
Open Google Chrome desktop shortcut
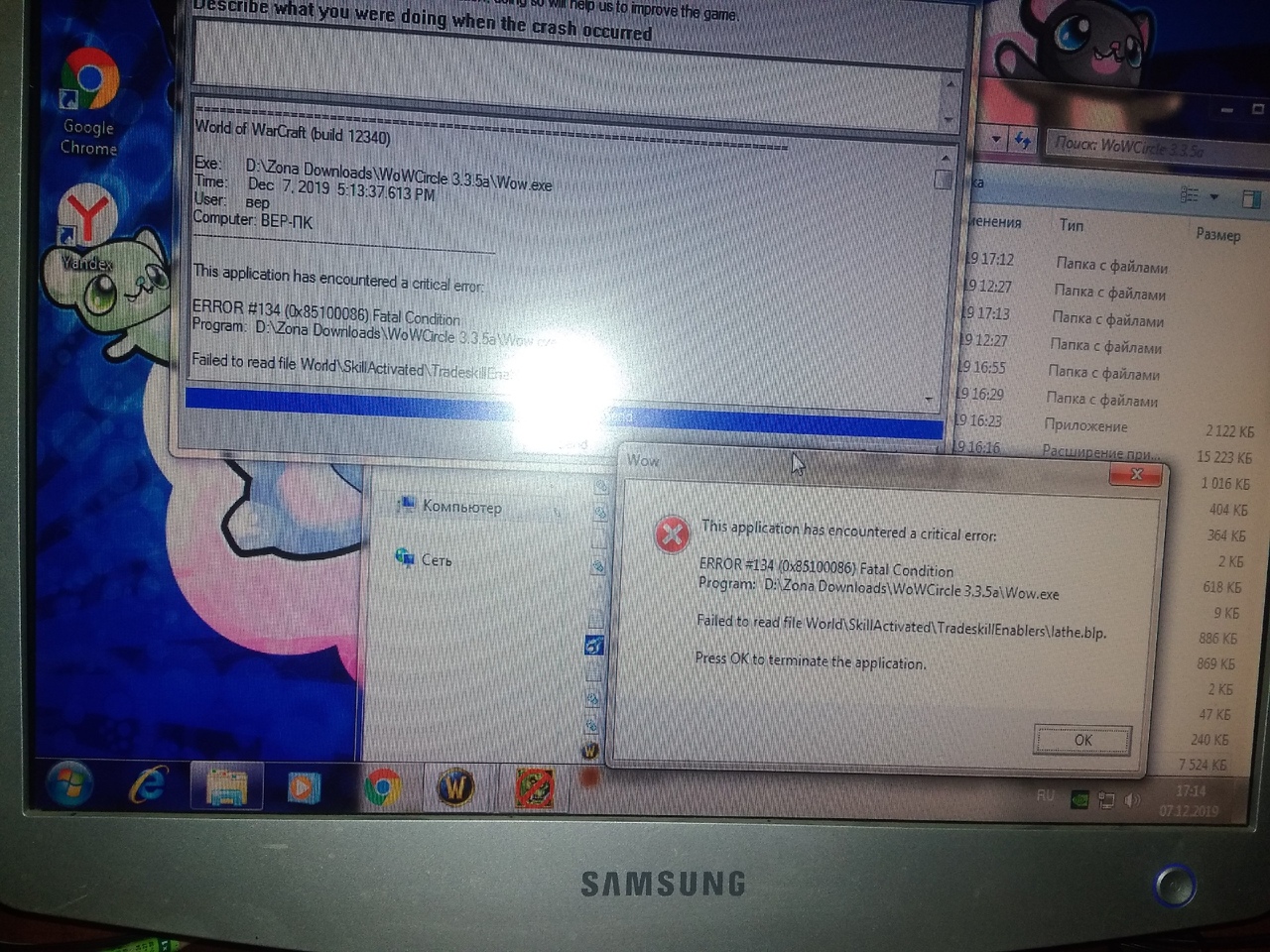pyautogui.click(x=89, y=82)
